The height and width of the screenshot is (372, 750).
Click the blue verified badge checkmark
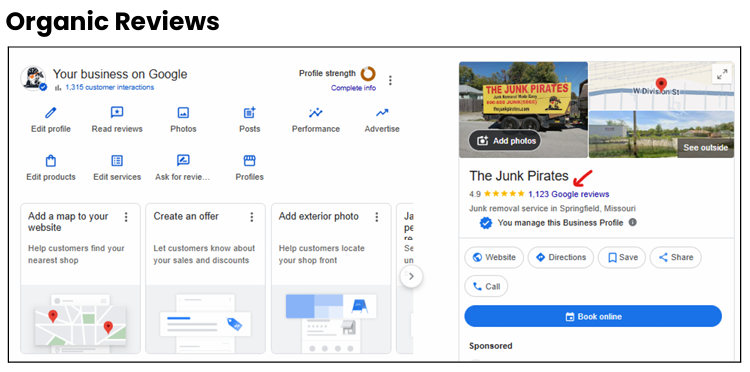point(486,223)
